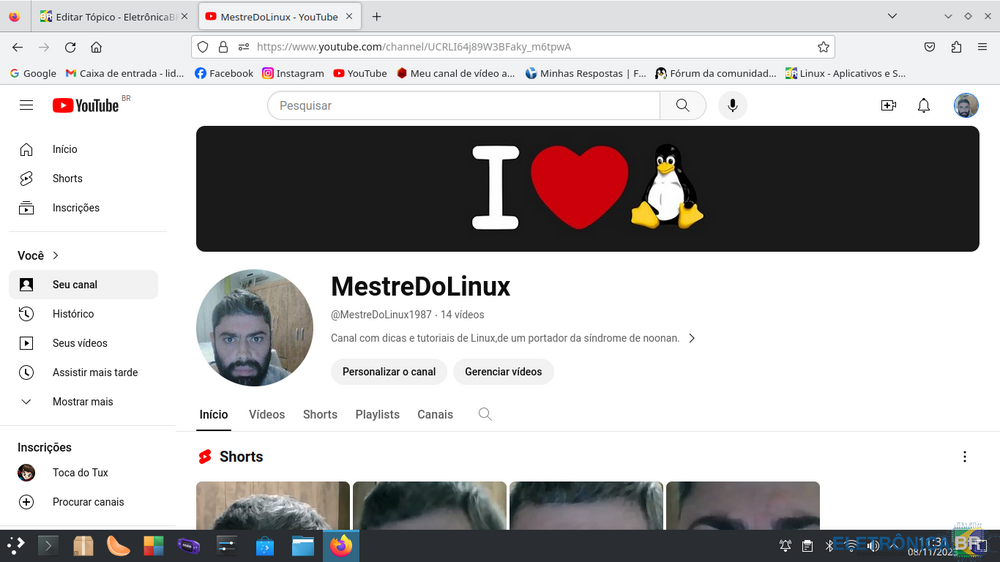Viewport: 1000px width, 562px height.
Task: Bookmark this page with star icon
Action: (823, 47)
